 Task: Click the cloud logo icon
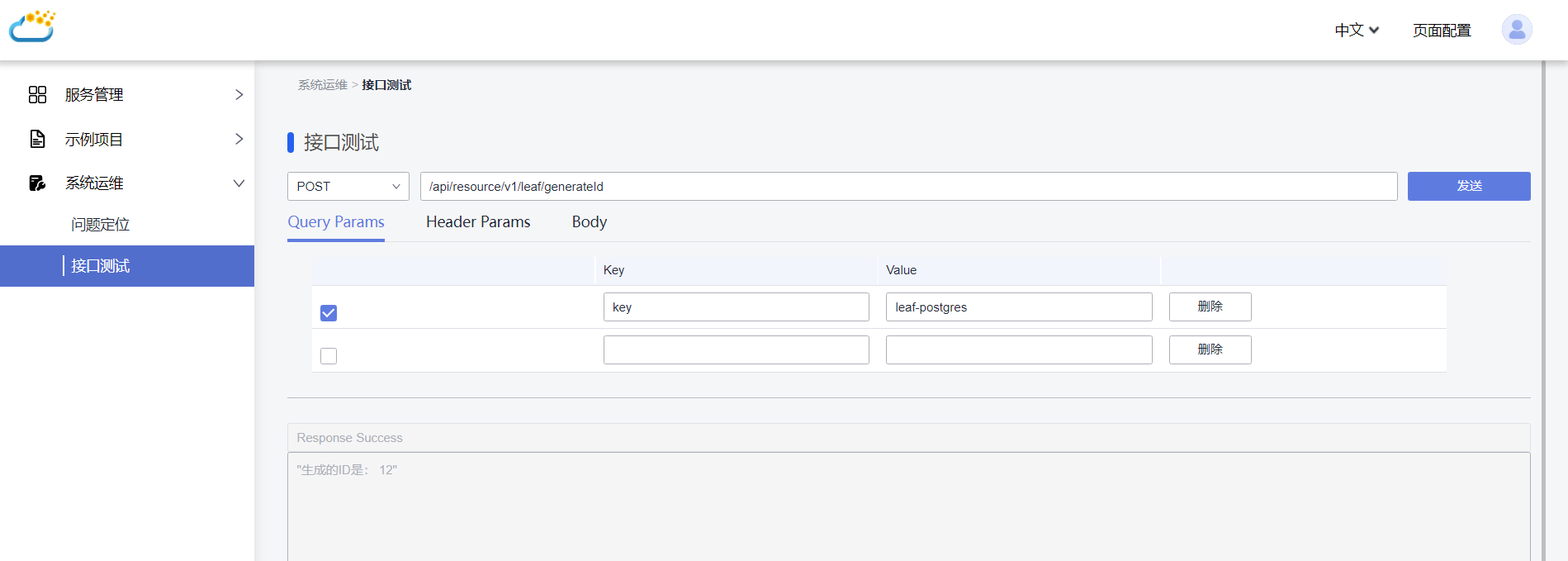32,26
